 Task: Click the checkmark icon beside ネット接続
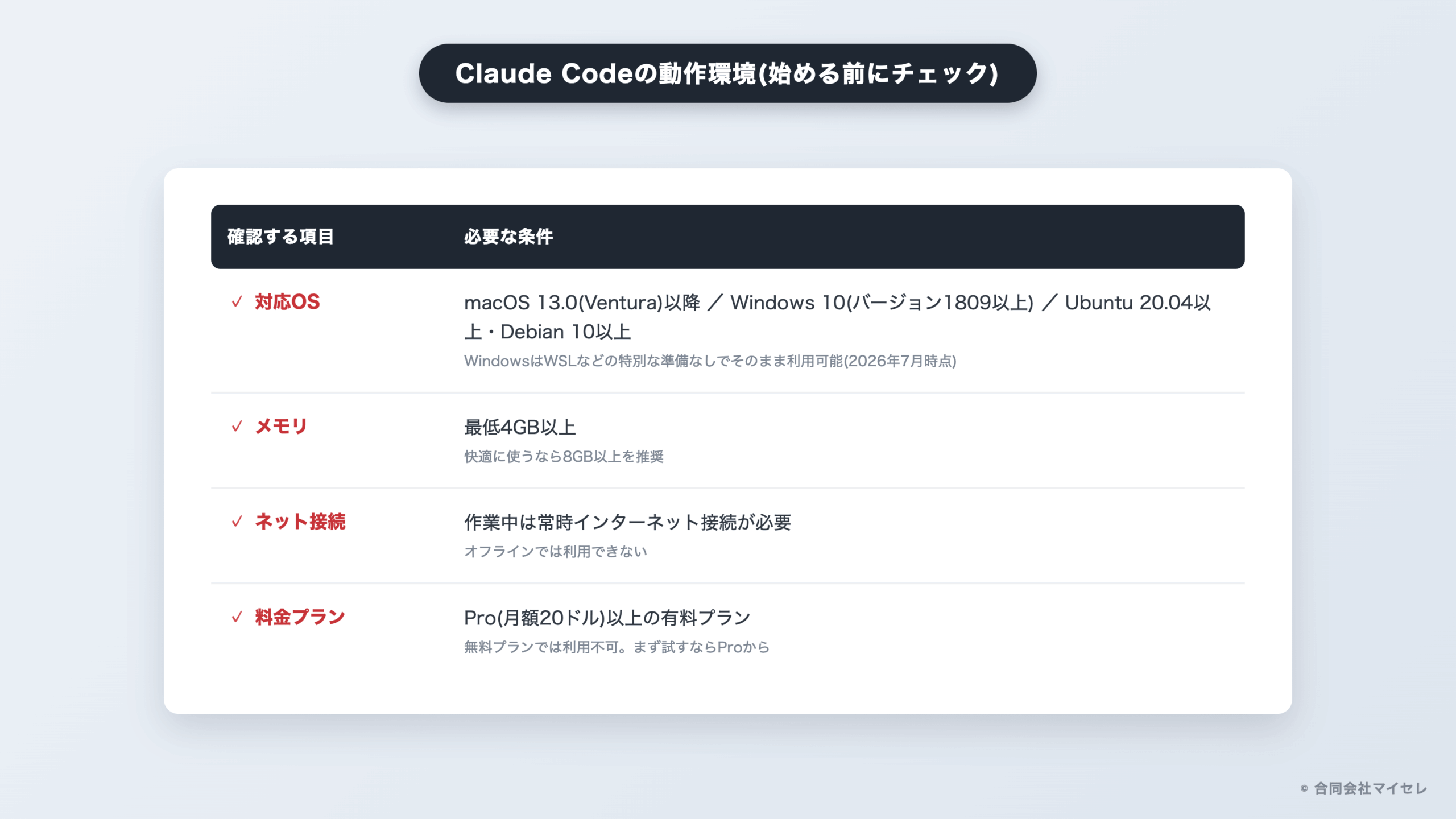(237, 522)
